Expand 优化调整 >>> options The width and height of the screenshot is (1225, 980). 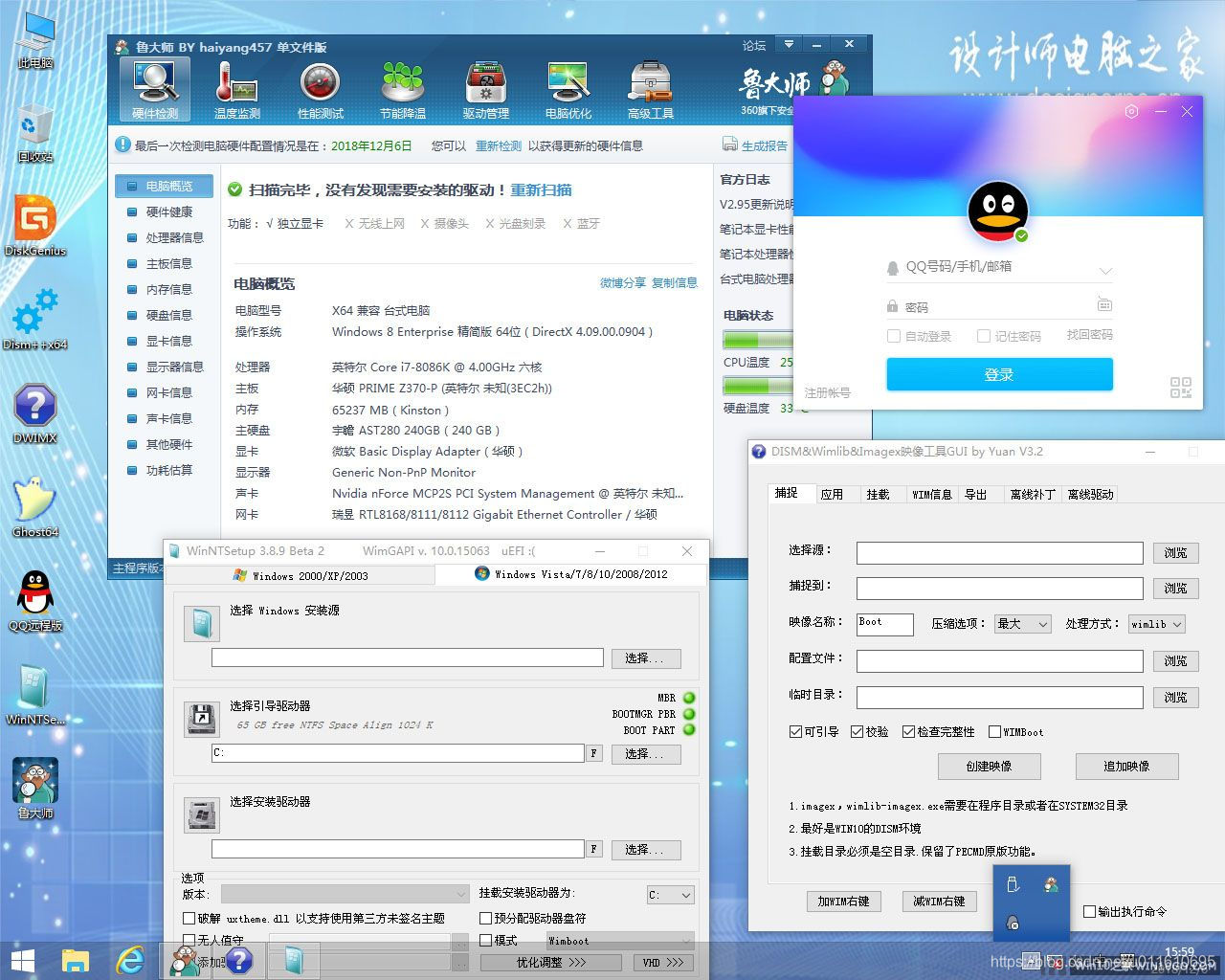point(551,962)
